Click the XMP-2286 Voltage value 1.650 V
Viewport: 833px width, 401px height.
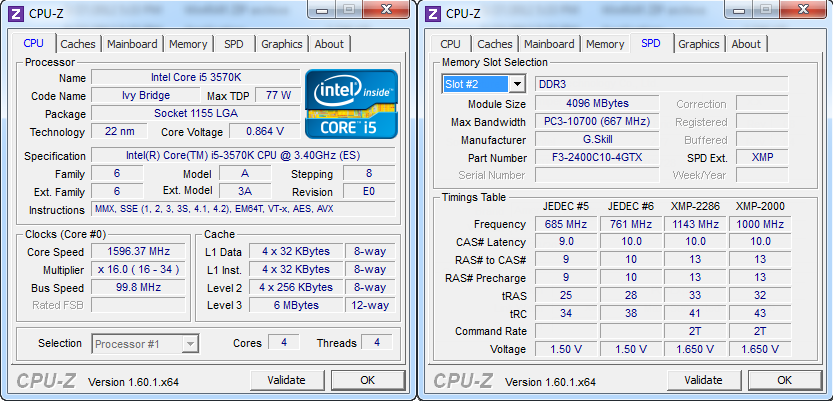(695, 349)
